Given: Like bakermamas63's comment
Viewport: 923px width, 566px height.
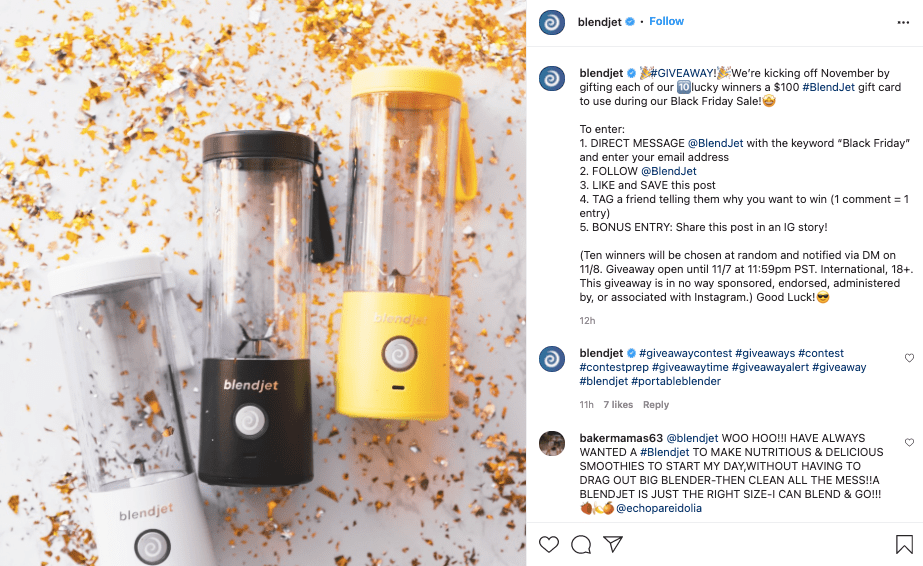Looking at the screenshot, I should pos(909,442).
